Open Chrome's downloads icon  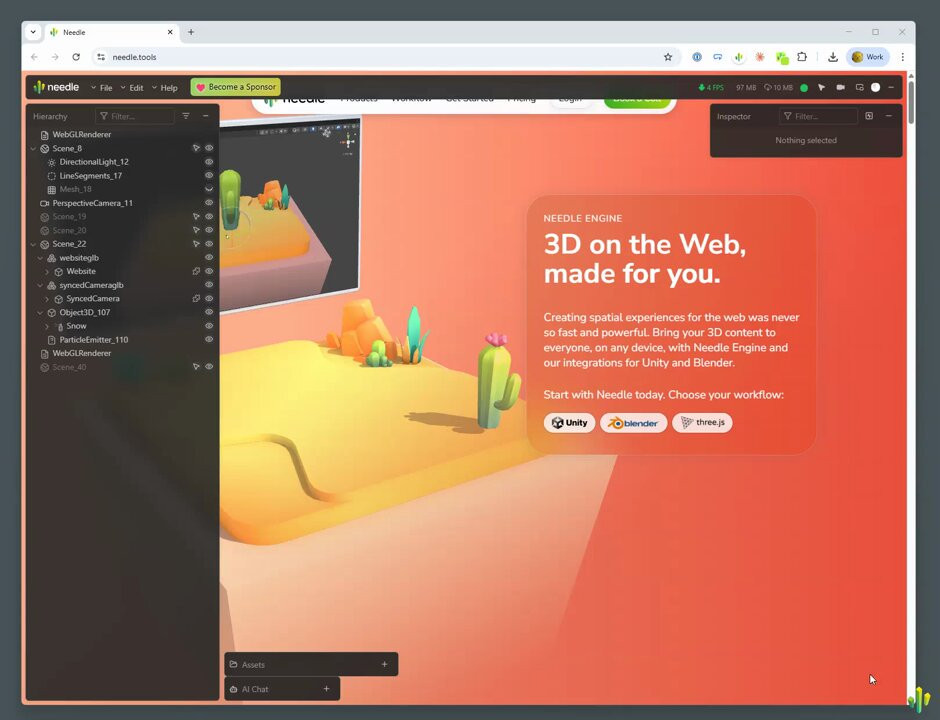[833, 57]
